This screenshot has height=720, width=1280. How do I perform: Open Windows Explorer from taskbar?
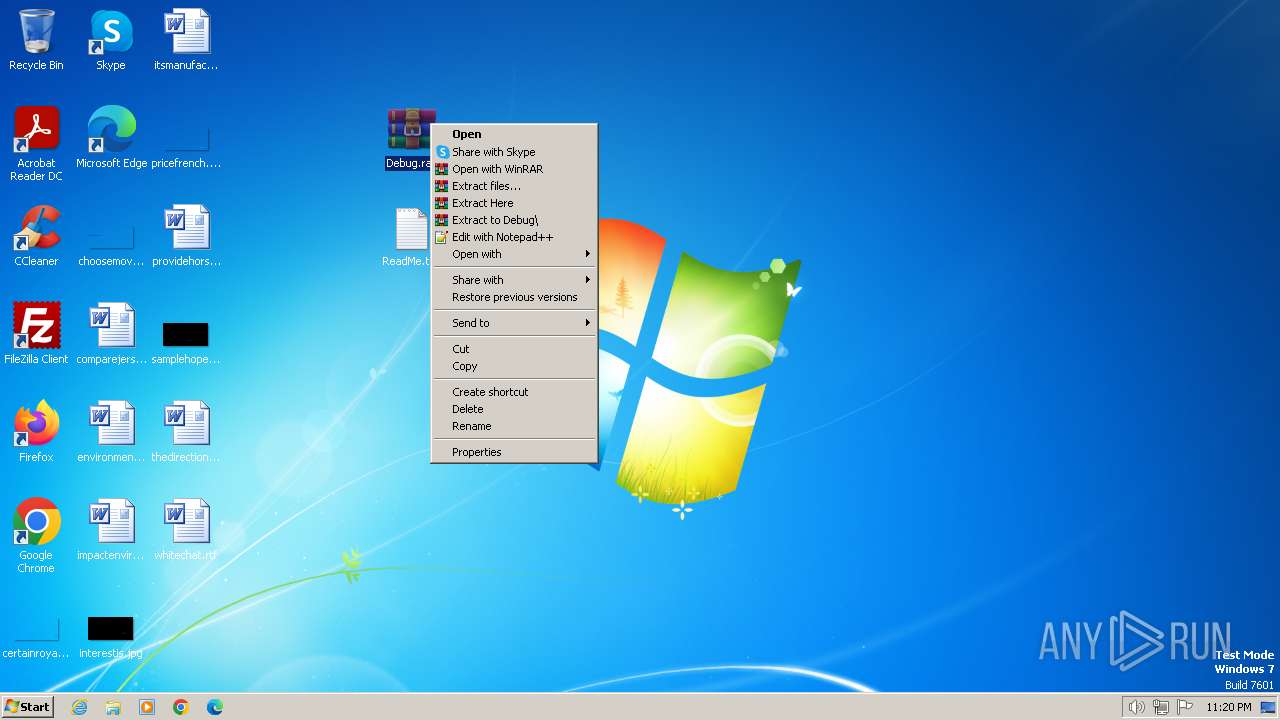[113, 707]
